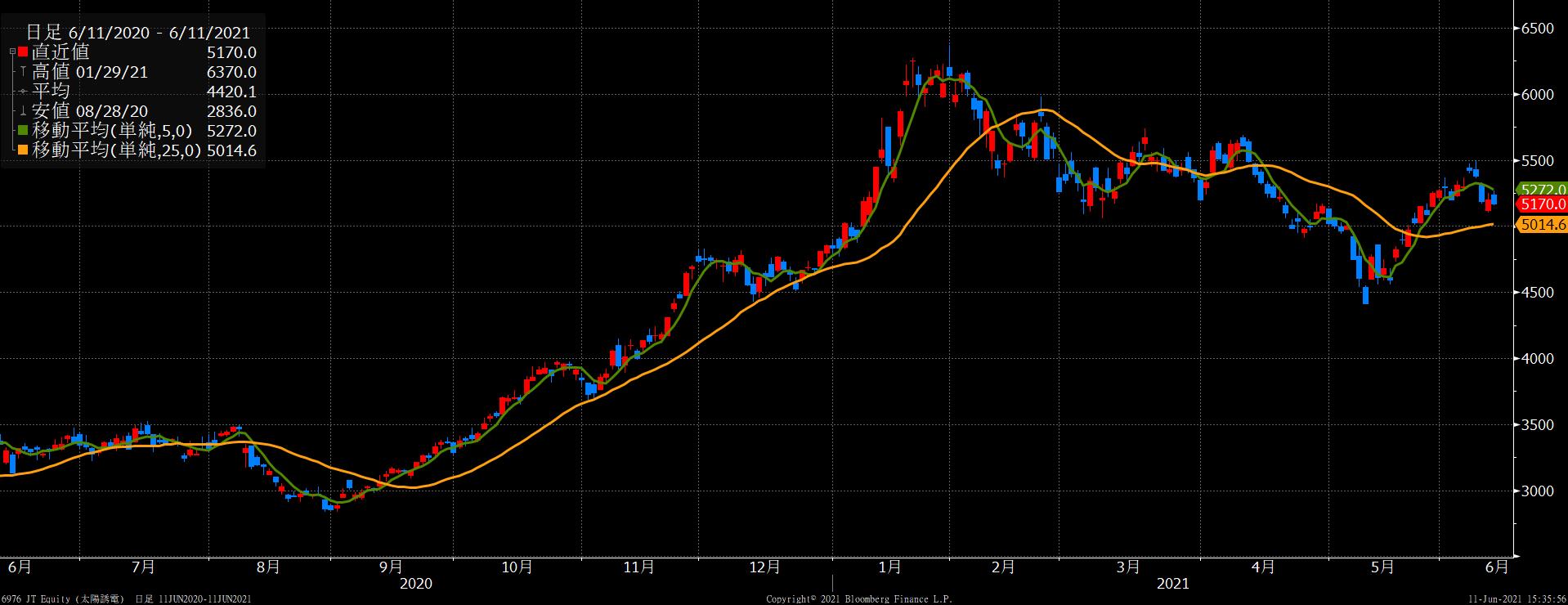Click the orange 25-day moving average swatch
Image resolution: width=1568 pixels, height=605 pixels.
click(23, 150)
